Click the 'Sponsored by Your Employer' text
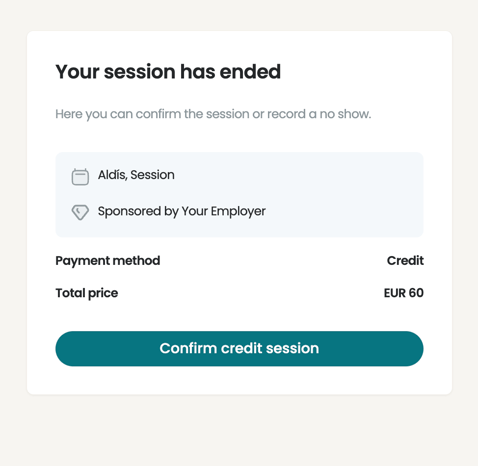Image resolution: width=478 pixels, height=466 pixels. [x=182, y=211]
